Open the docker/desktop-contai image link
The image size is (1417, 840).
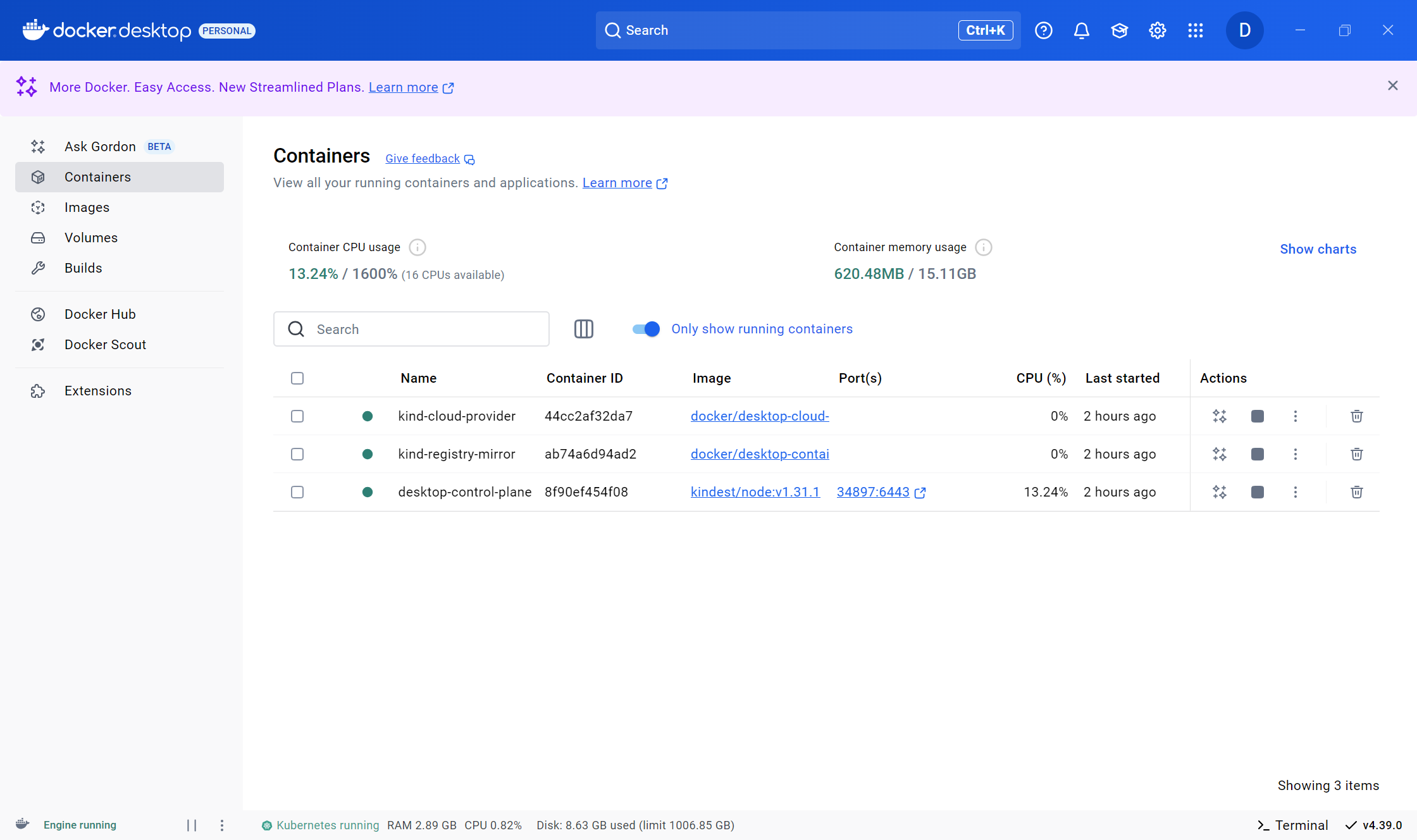(760, 454)
